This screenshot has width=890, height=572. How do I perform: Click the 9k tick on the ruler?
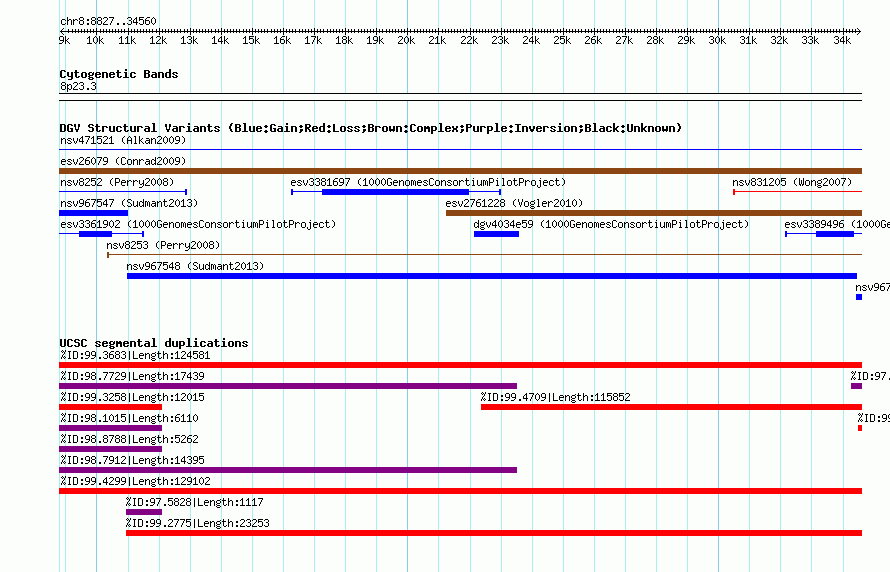click(65, 40)
